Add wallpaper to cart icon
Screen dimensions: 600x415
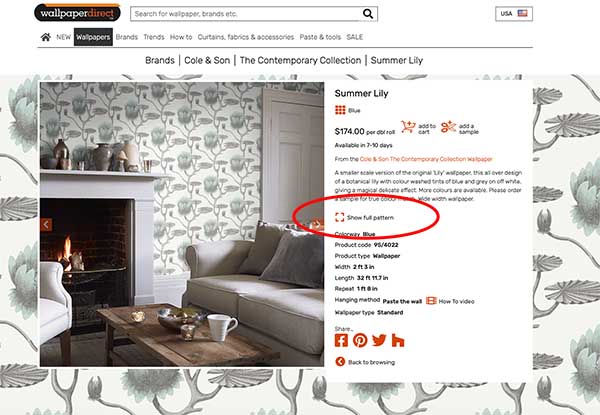click(x=408, y=127)
